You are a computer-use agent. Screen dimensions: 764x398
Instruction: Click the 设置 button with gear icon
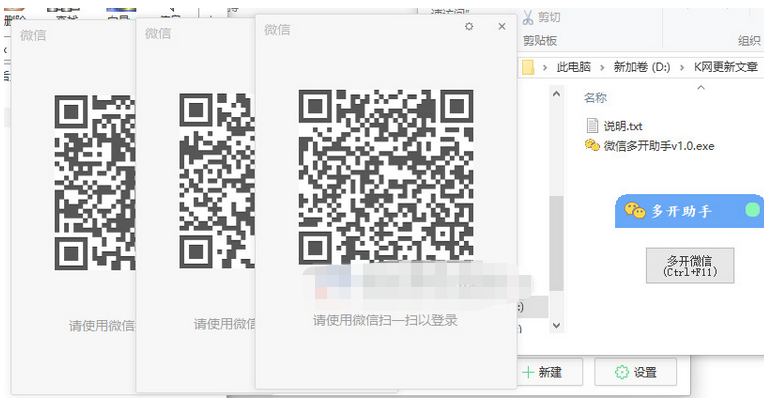tap(635, 373)
